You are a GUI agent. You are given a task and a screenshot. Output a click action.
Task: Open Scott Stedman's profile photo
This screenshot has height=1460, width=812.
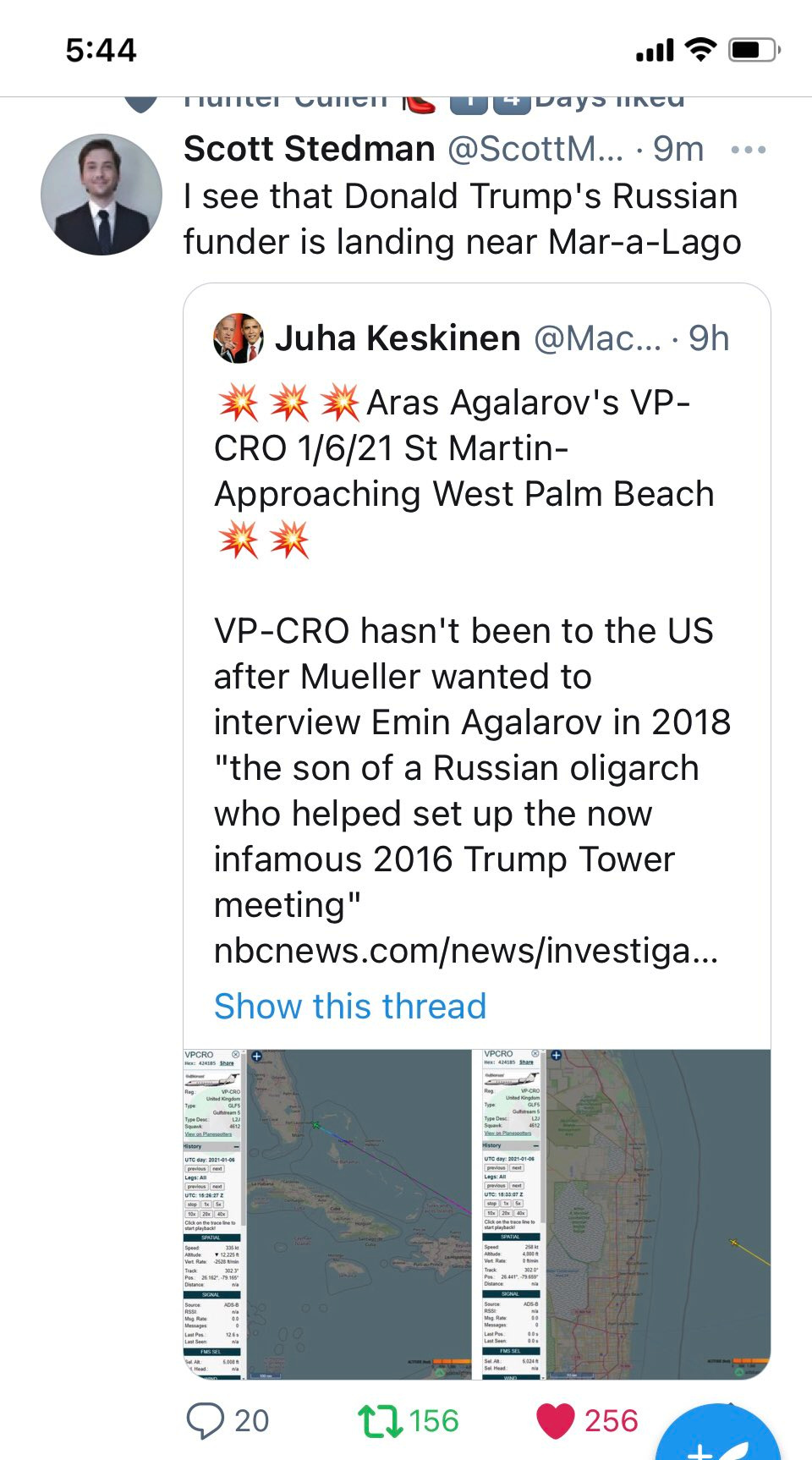[101, 195]
